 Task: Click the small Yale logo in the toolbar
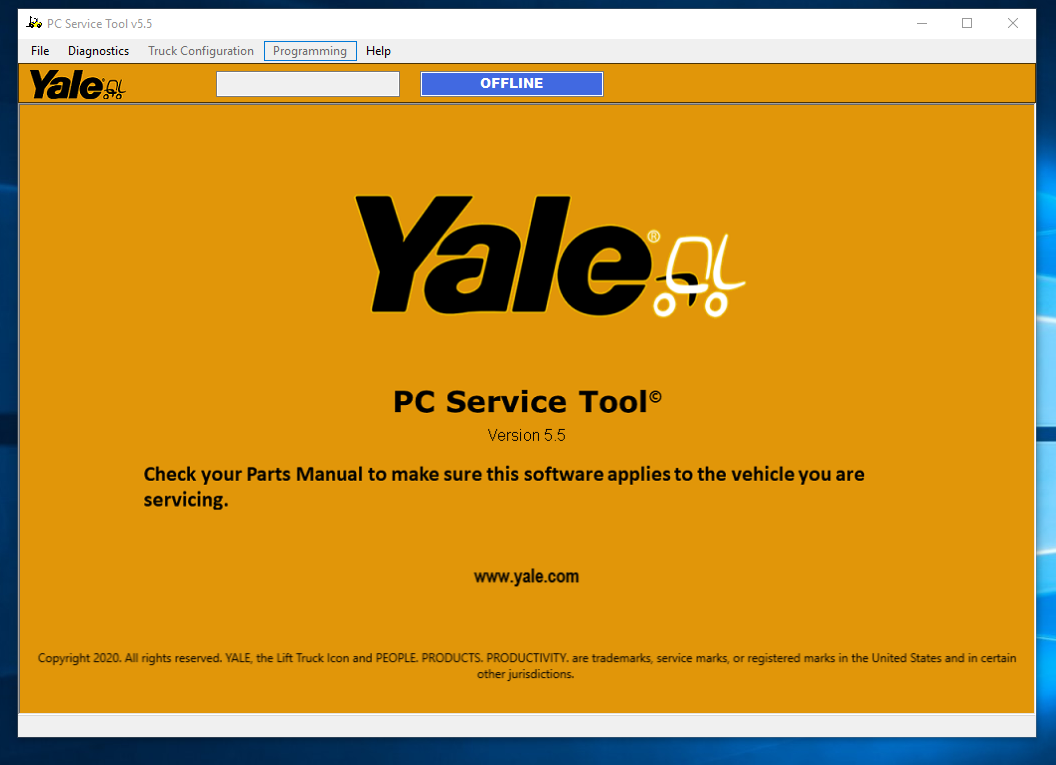[77, 85]
